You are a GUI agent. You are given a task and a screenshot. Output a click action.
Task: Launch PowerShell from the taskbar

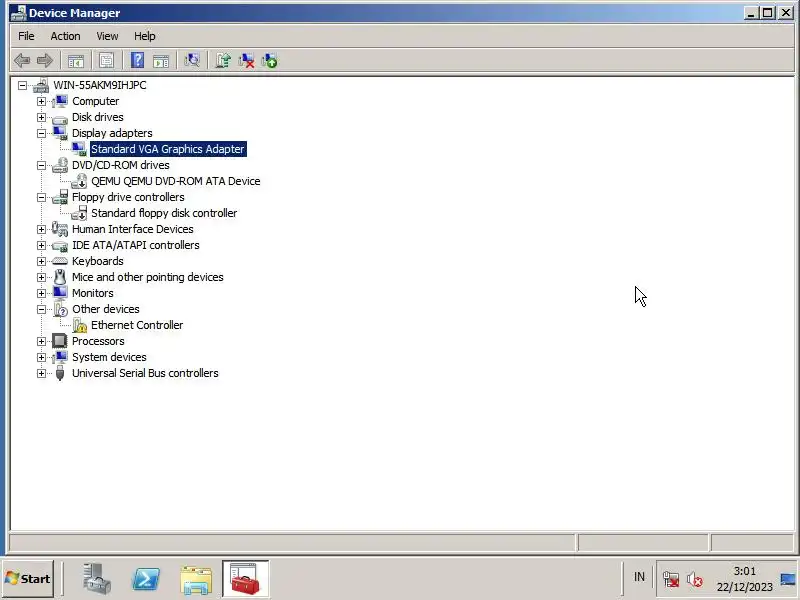pyautogui.click(x=146, y=579)
